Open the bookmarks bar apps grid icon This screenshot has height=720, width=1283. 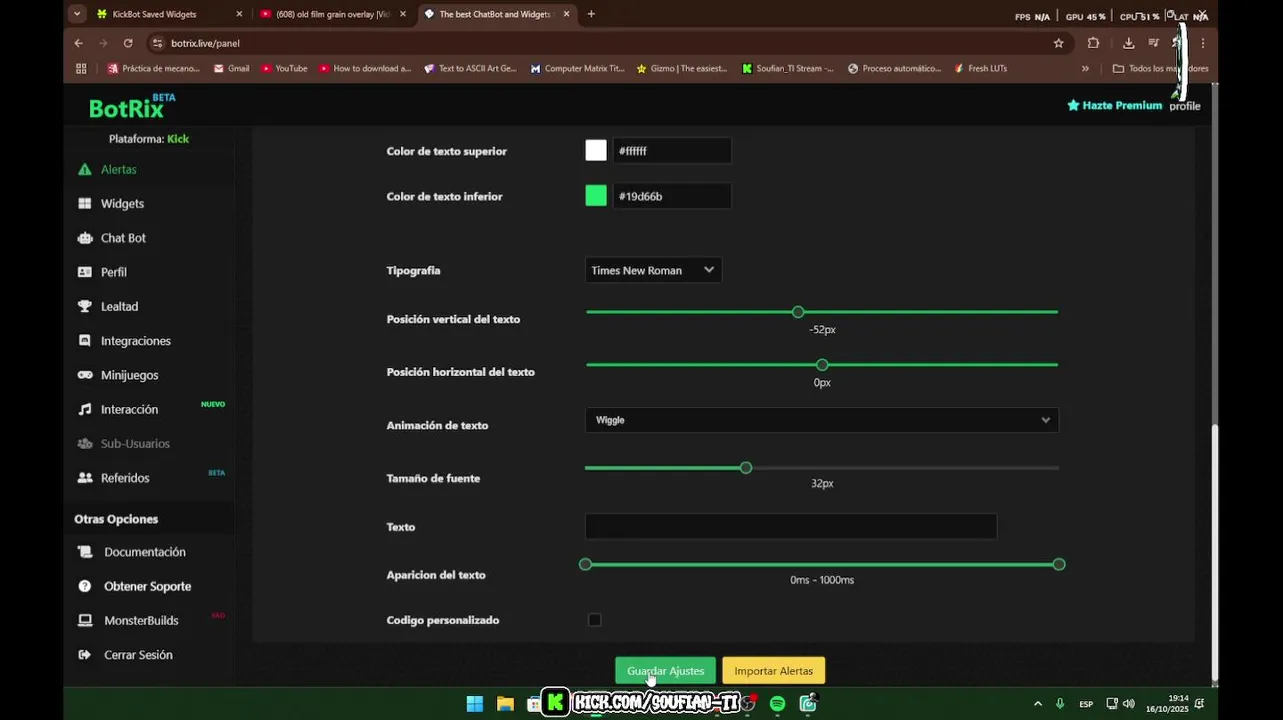pos(82,69)
